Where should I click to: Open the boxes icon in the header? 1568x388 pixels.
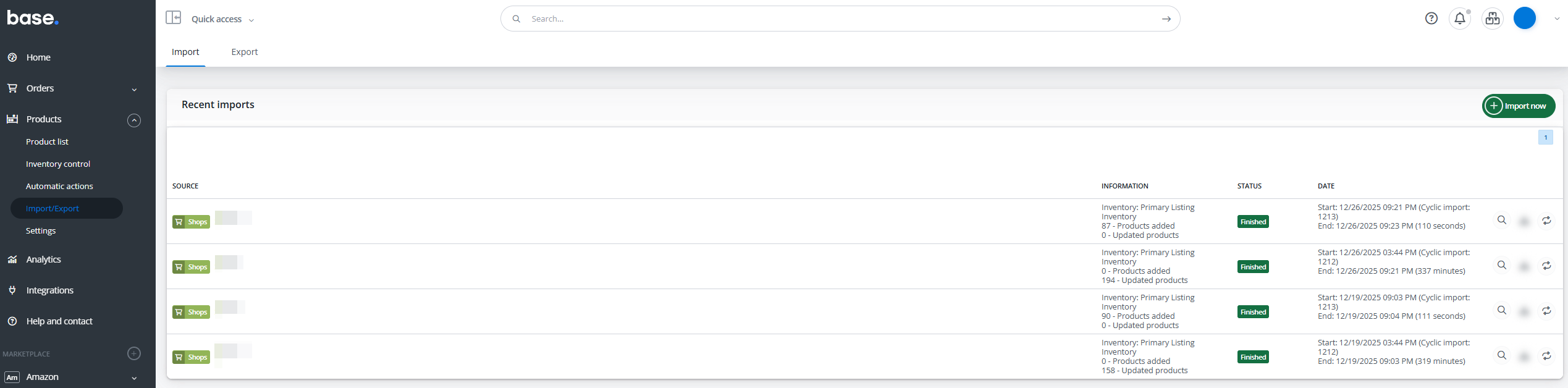click(1492, 19)
